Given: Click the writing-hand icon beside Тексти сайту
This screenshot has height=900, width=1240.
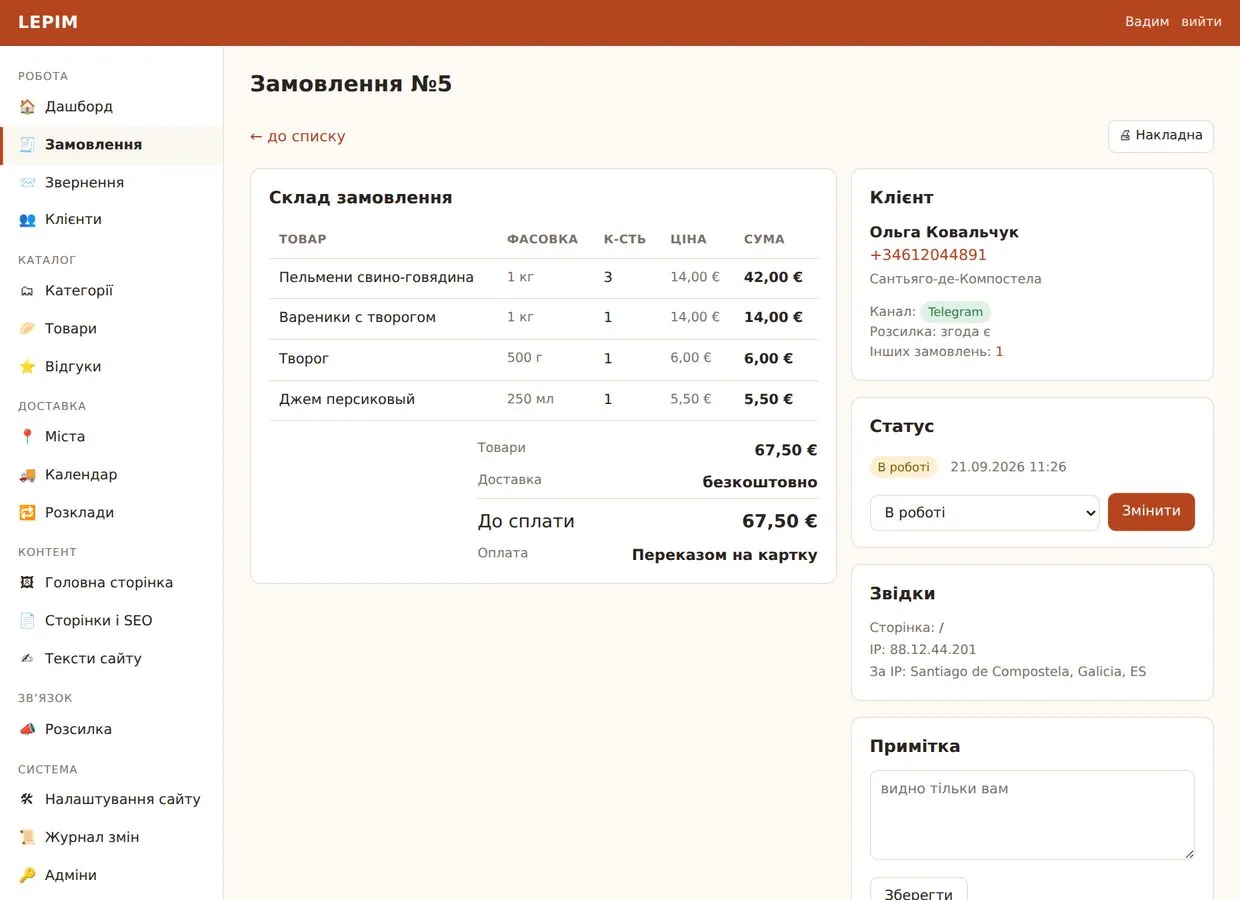Looking at the screenshot, I should pyautogui.click(x=27, y=658).
